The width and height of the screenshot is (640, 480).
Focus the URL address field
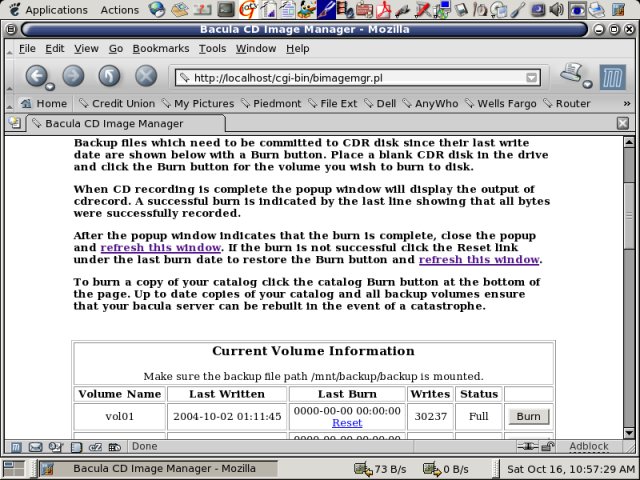coord(358,78)
